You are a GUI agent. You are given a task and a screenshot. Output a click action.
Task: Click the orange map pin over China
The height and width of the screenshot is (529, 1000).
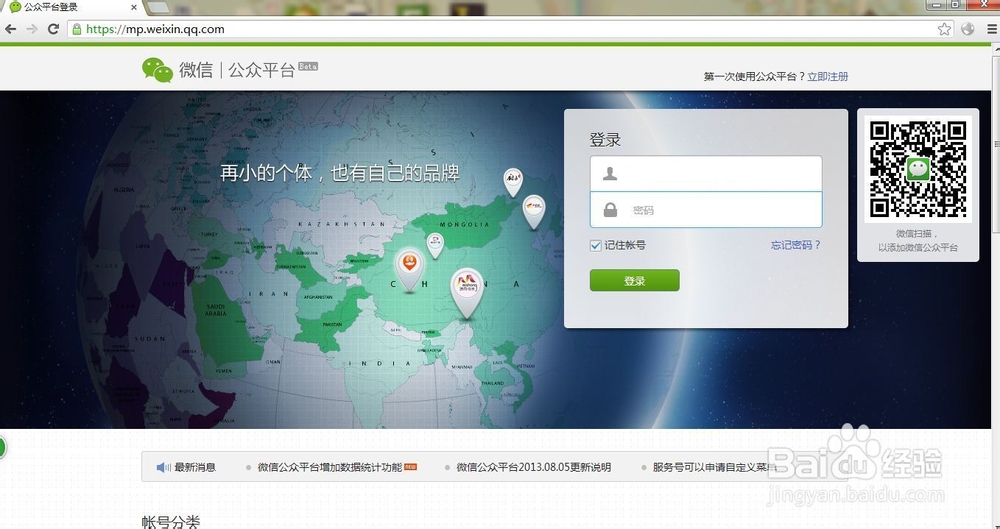point(409,270)
